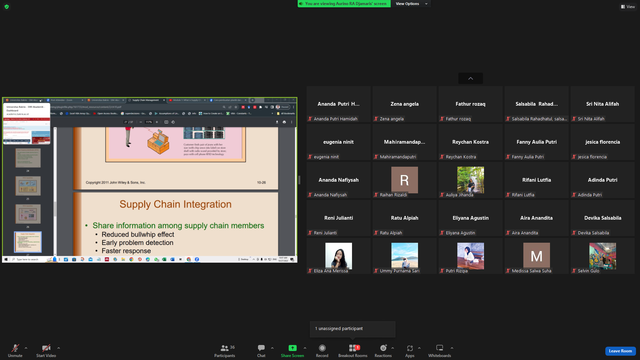Select Putri Riziqa's photo tile

click(x=471, y=256)
